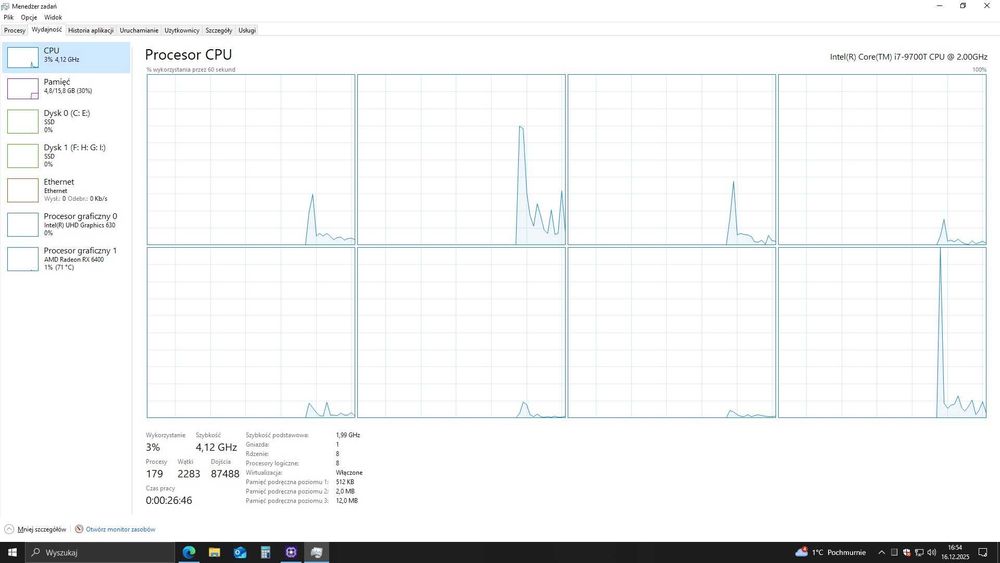Click the Wirtualizacja: Włączone value

pos(349,472)
